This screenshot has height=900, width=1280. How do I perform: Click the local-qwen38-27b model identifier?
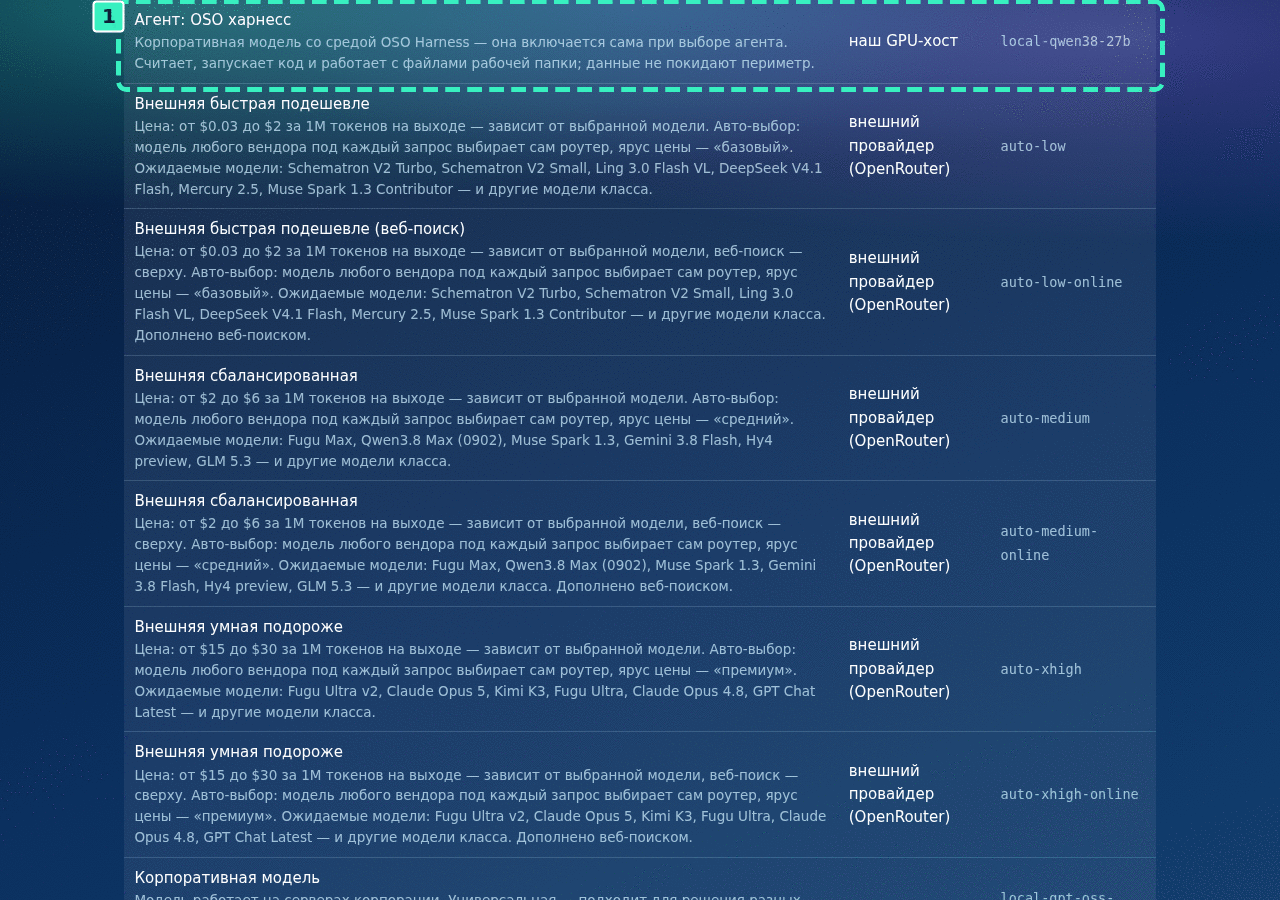[1065, 41]
